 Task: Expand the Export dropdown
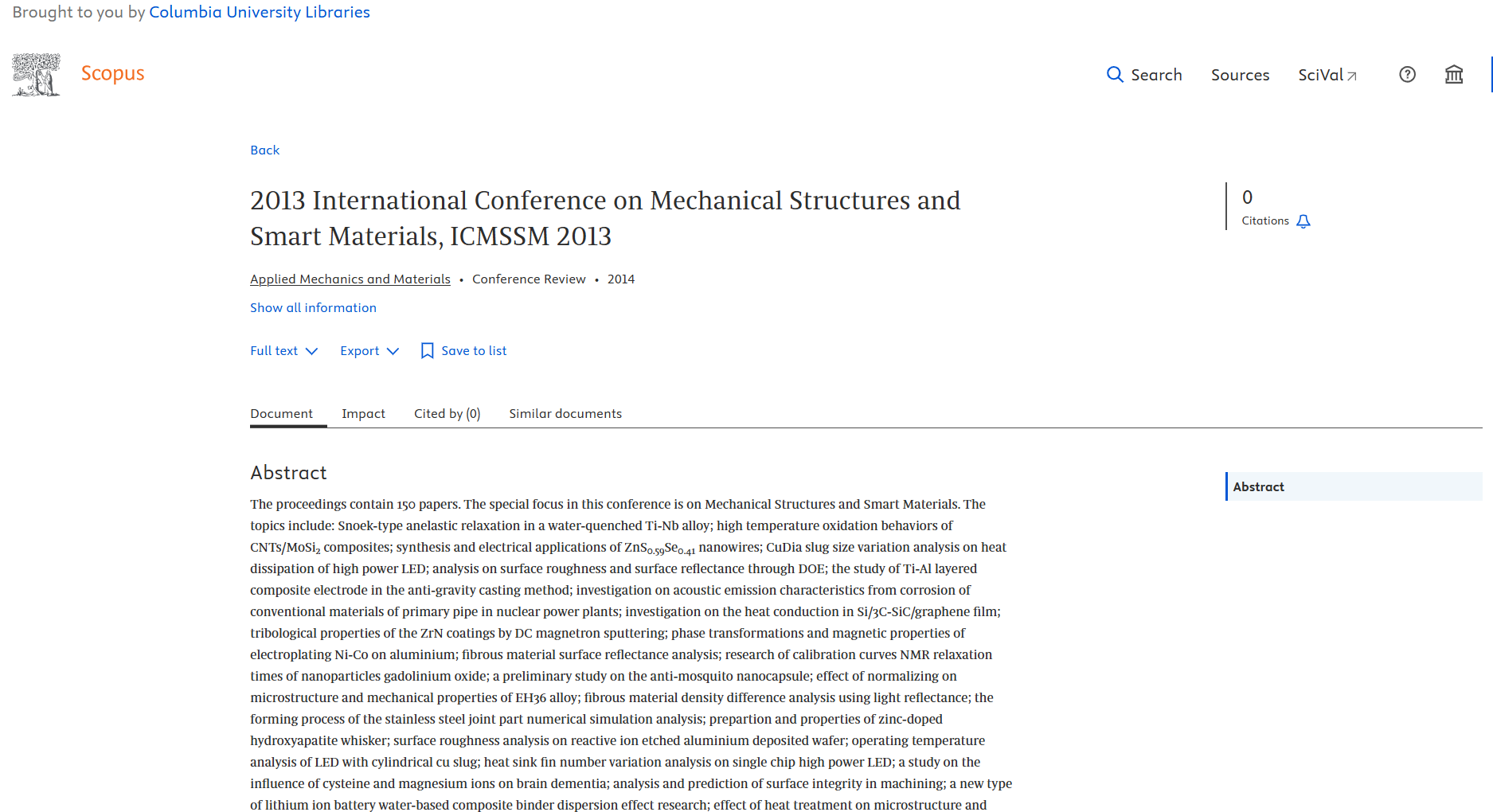[x=369, y=351]
